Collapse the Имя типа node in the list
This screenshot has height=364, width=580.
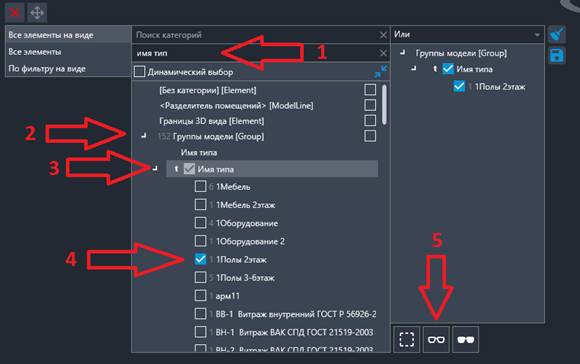coord(155,169)
